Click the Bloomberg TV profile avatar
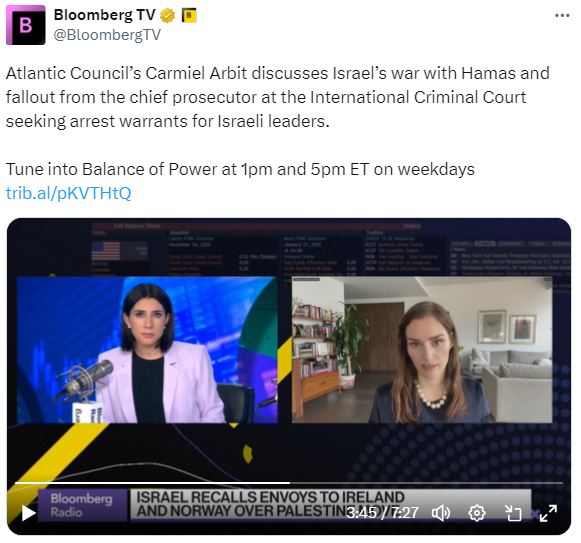 point(26,25)
